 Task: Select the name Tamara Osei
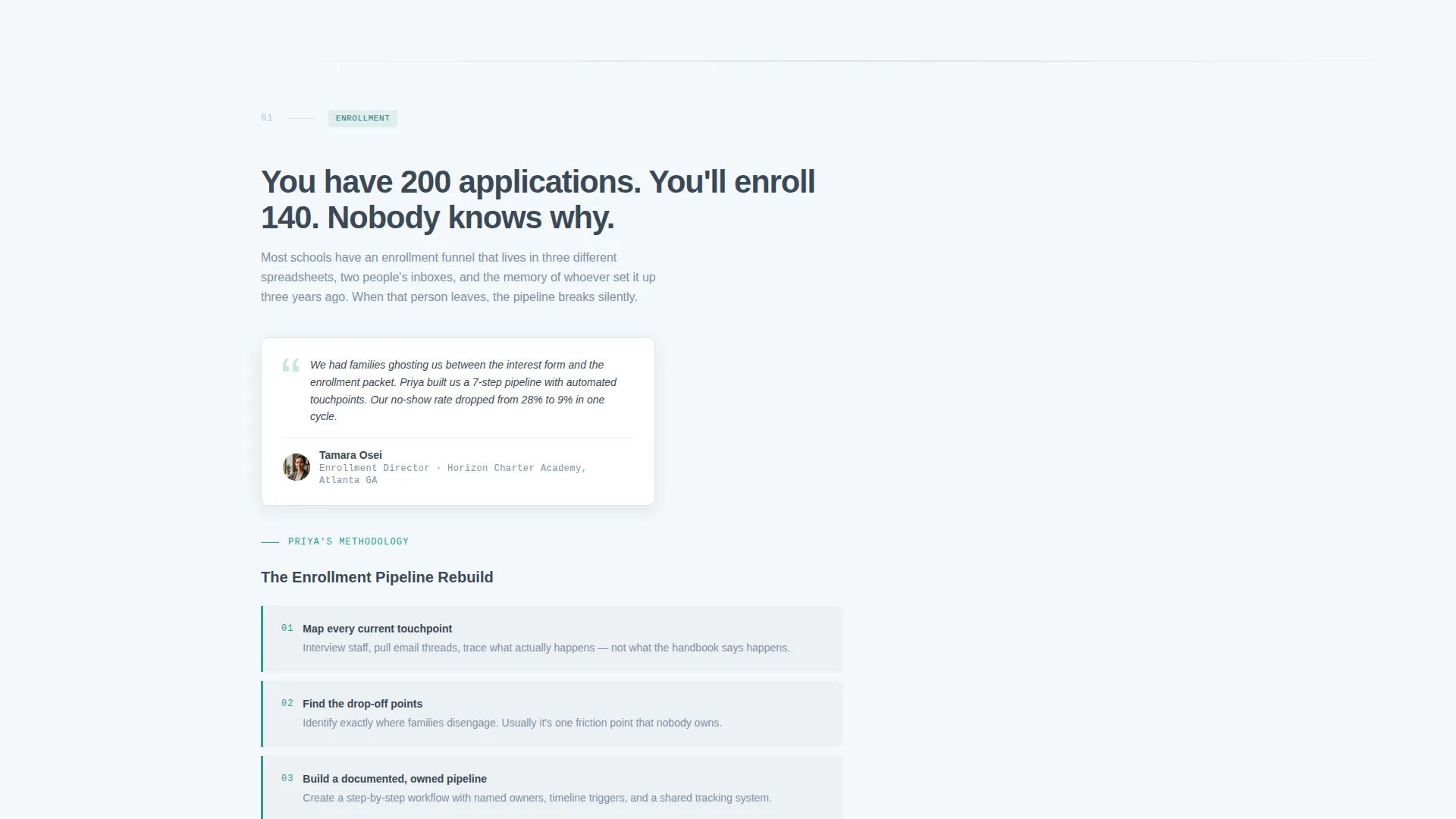point(350,455)
